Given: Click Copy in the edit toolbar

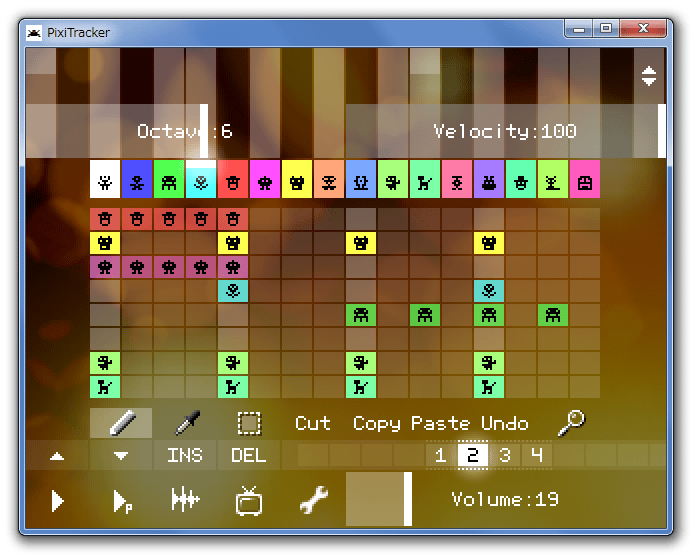Looking at the screenshot, I should click(377, 423).
